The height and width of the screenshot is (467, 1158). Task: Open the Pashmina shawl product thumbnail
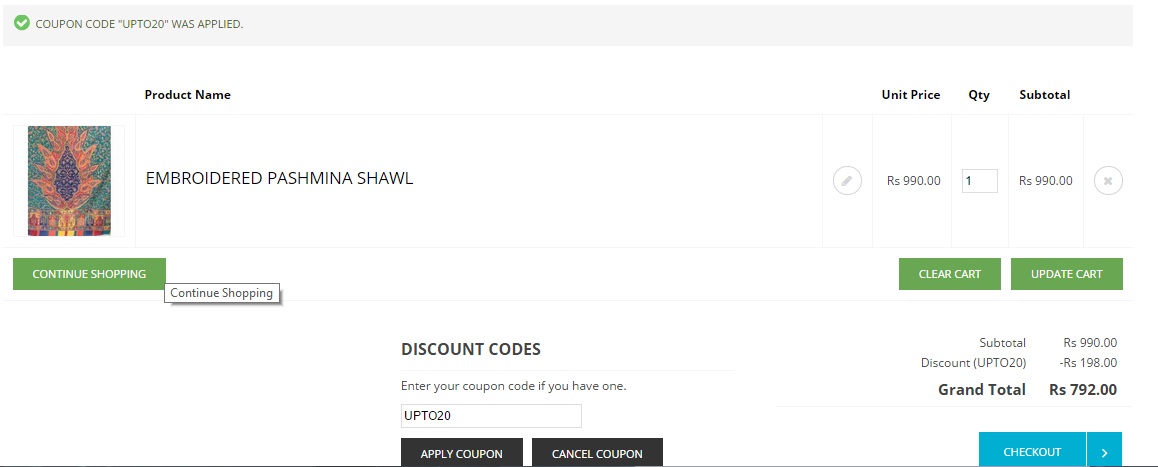click(x=69, y=181)
